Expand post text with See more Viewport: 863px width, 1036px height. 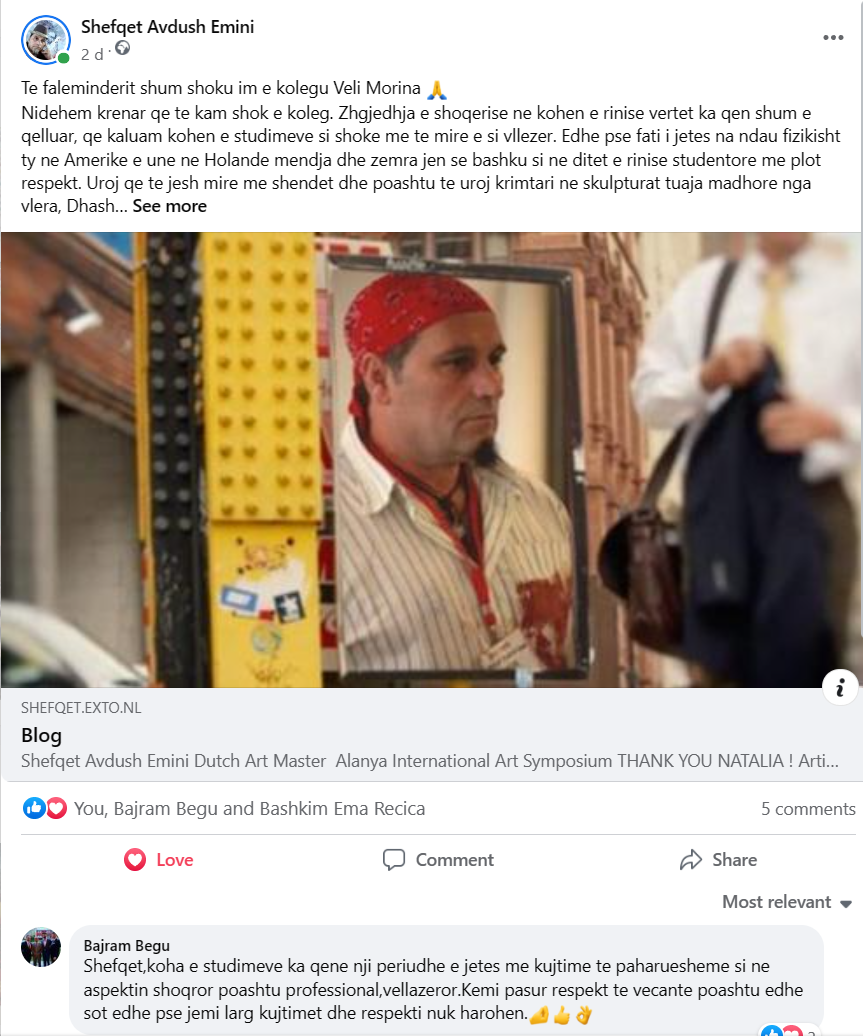[170, 206]
